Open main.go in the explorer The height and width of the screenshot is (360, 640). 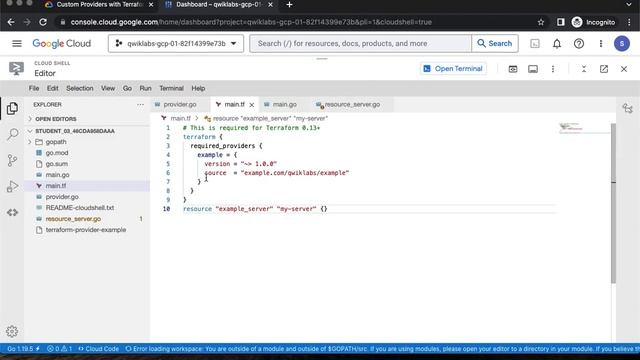point(58,175)
